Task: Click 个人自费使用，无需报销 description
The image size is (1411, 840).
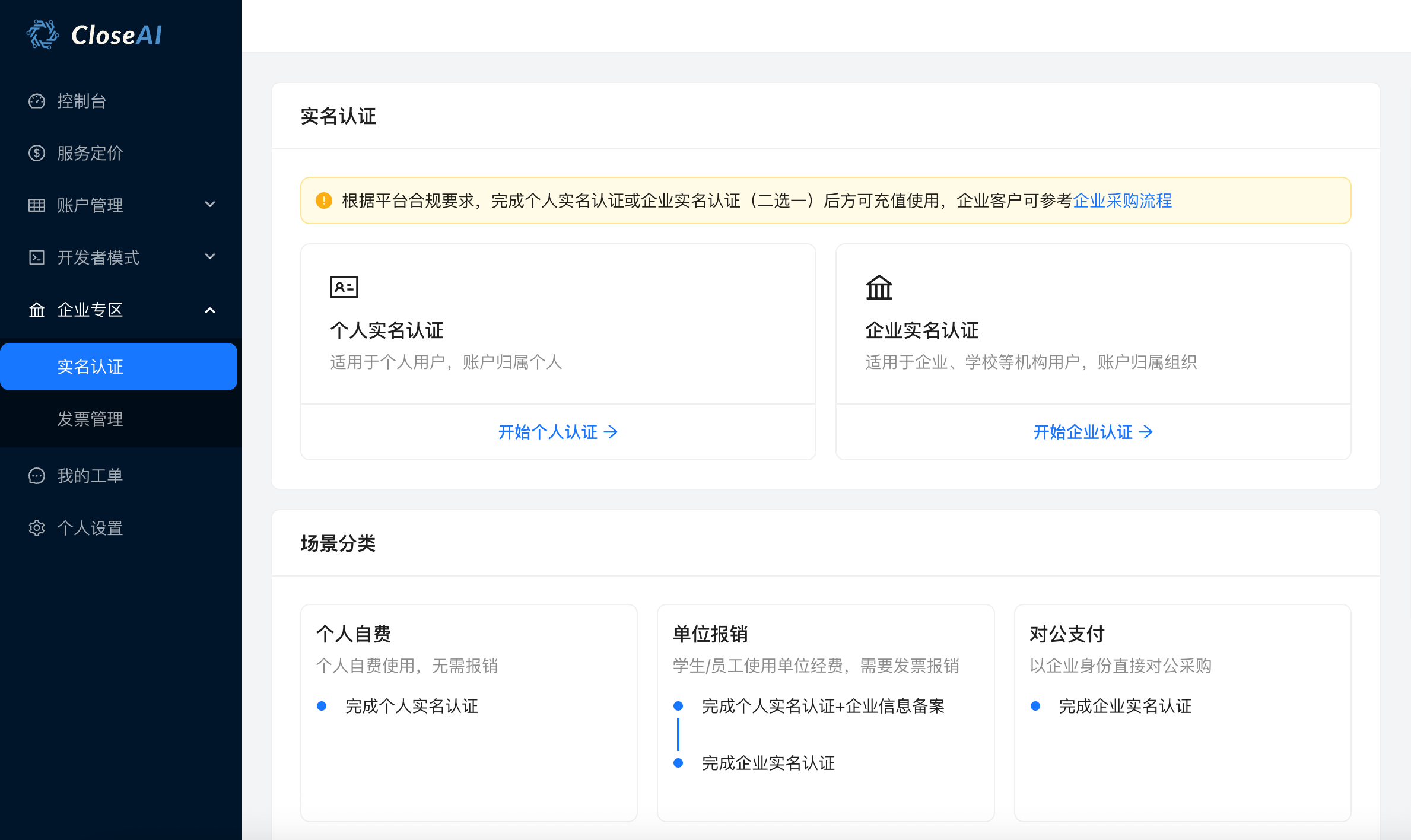Action: point(407,666)
